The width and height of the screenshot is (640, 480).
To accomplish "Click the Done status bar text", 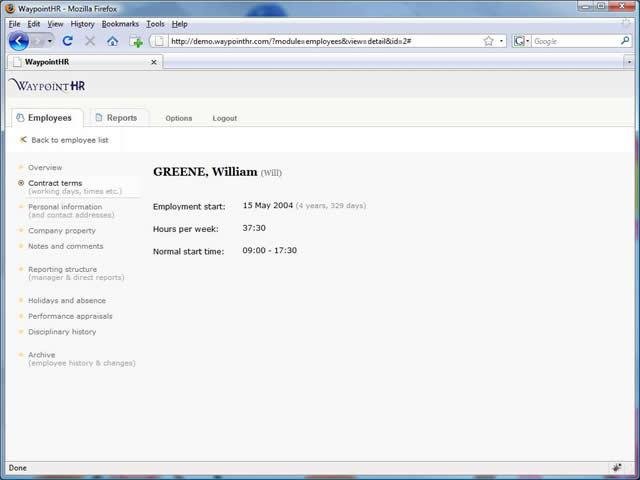I will point(18,468).
